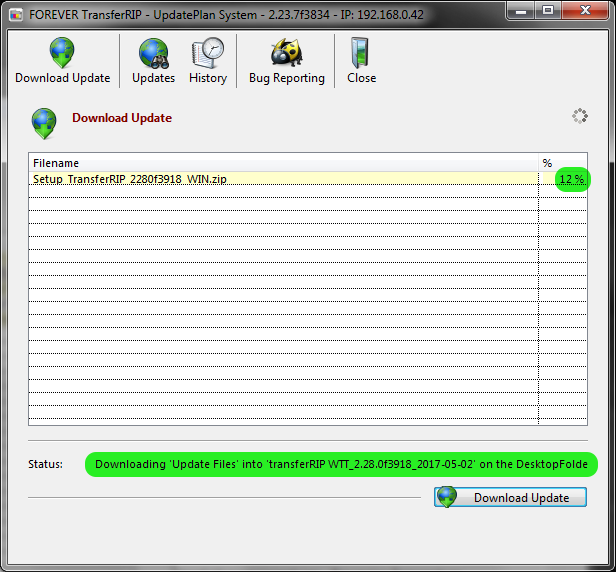This screenshot has width=616, height=572.
Task: Click the Download Update button at bottom
Action: (510, 497)
